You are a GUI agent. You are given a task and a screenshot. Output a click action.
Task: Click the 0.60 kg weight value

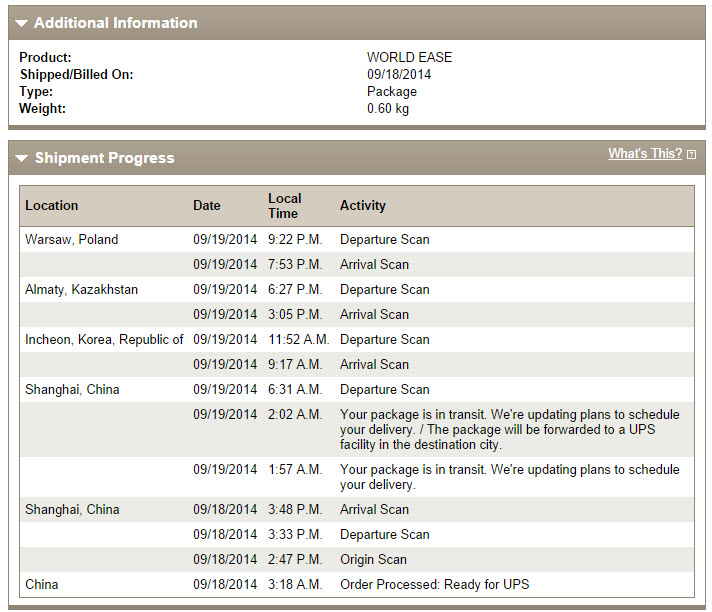coord(388,109)
